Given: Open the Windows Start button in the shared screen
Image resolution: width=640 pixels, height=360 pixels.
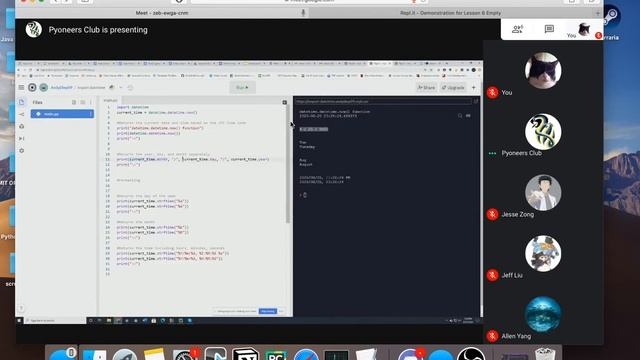Looking at the screenshot, I should [x=19, y=321].
